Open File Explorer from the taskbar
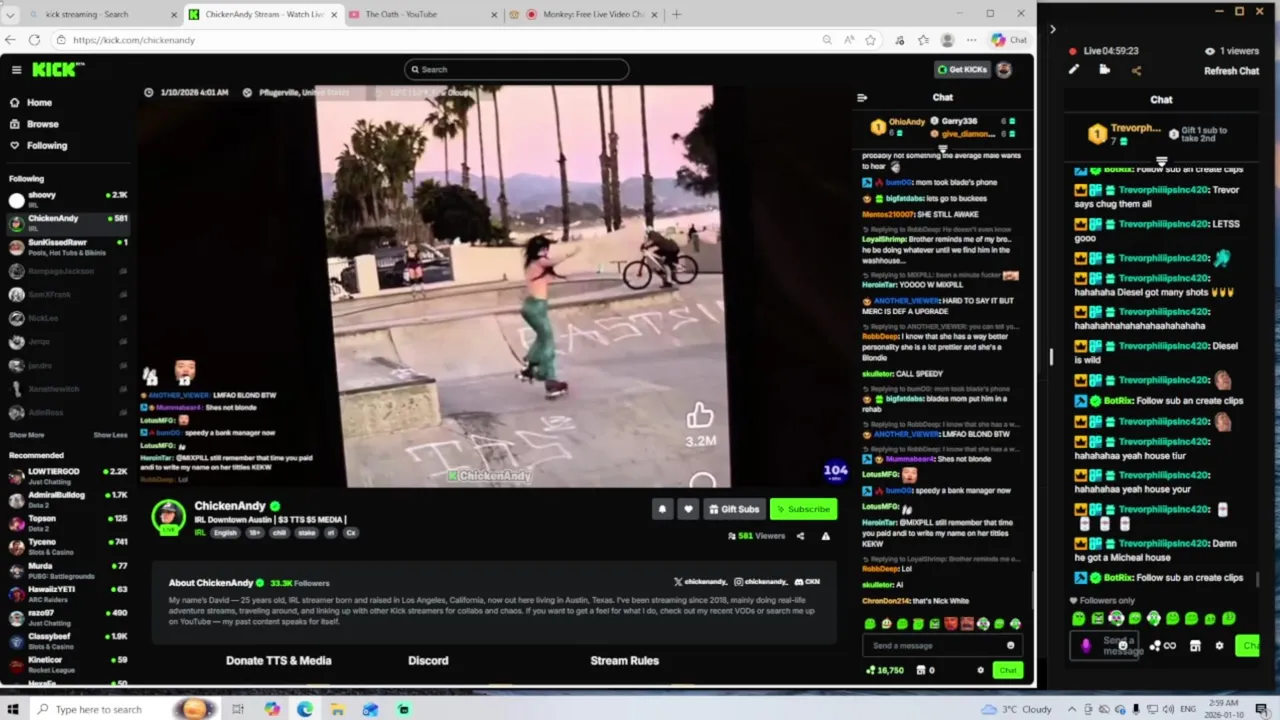Screen dimensions: 1280x720 (338, 709)
